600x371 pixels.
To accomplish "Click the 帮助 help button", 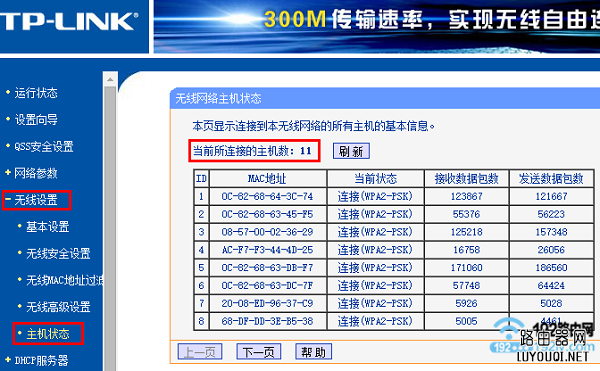I will tap(313, 352).
